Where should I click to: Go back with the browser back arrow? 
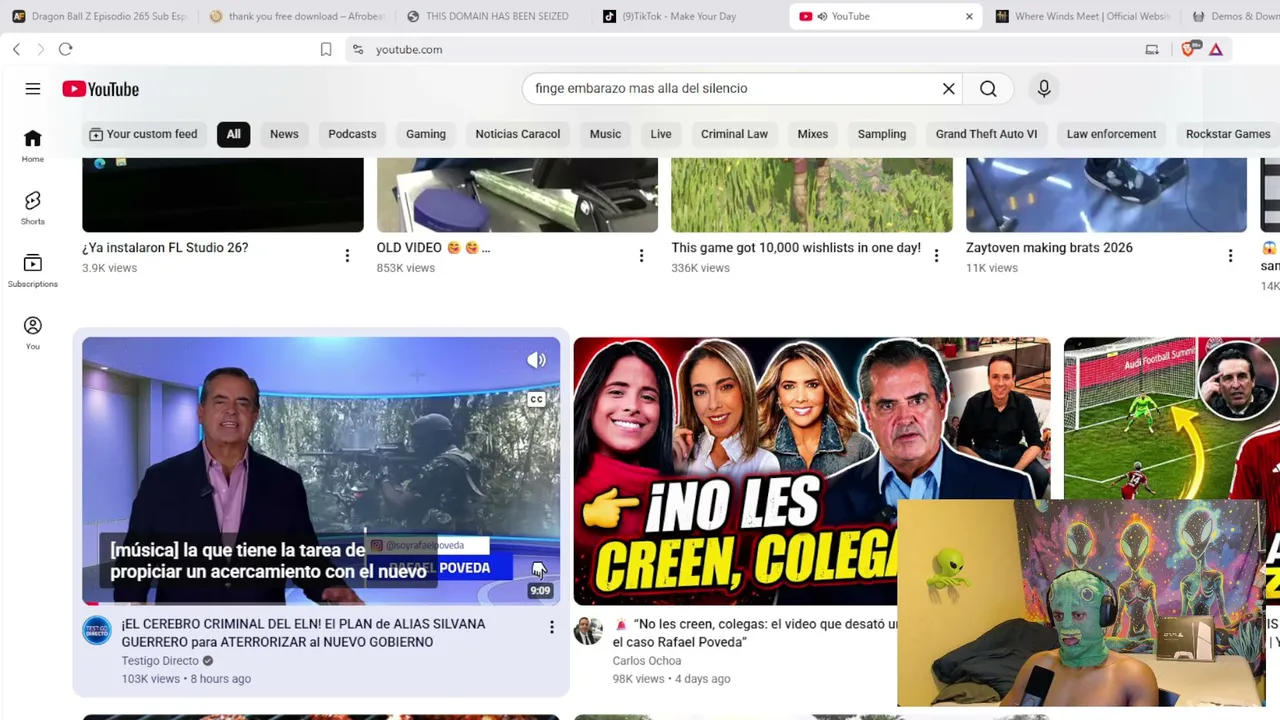pyautogui.click(x=16, y=49)
